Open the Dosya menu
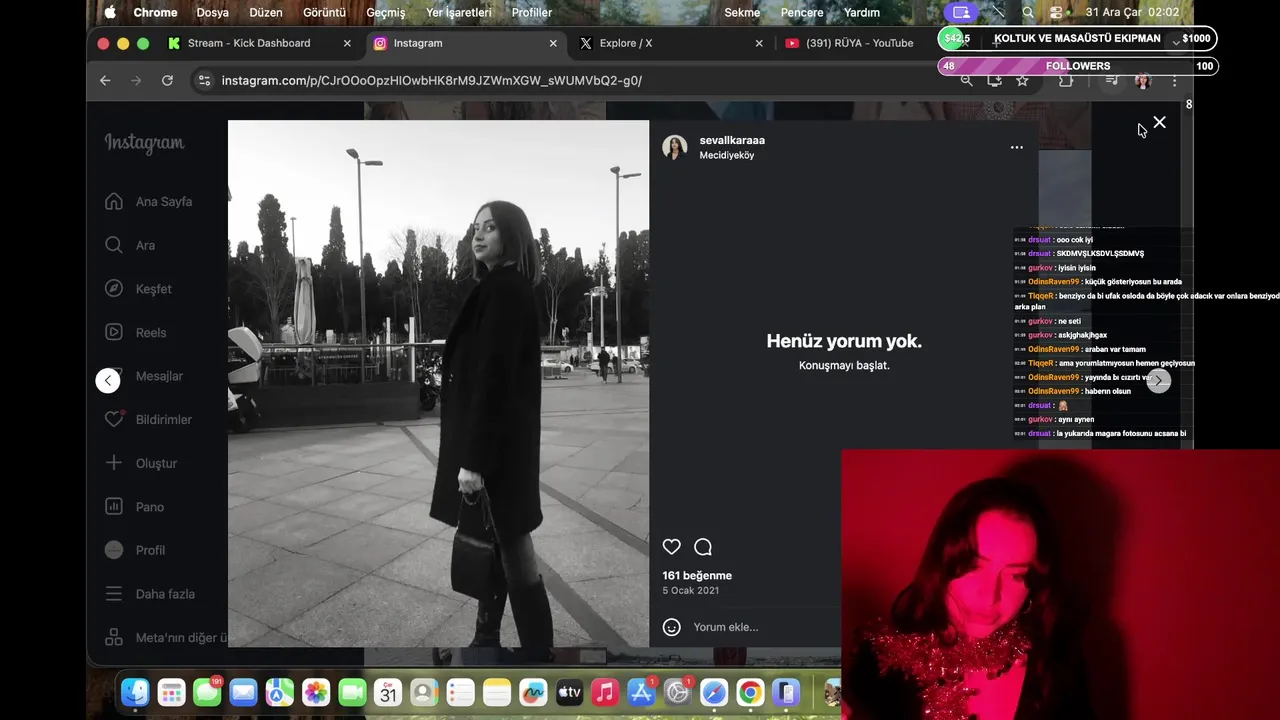Viewport: 1280px width, 720px height. pyautogui.click(x=212, y=12)
